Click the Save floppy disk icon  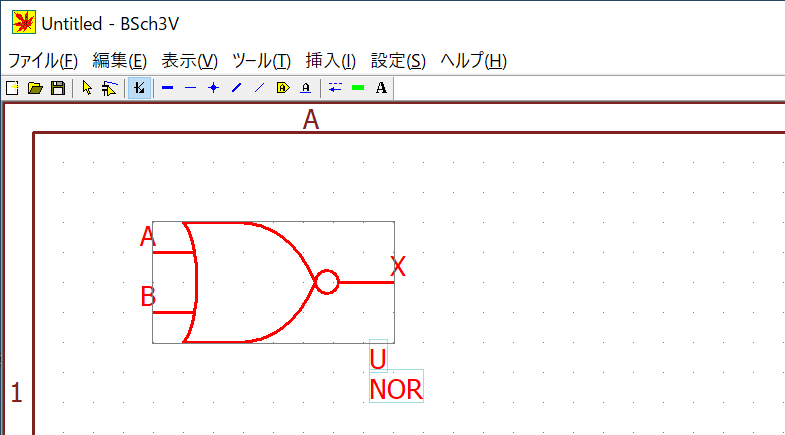pyautogui.click(x=58, y=88)
